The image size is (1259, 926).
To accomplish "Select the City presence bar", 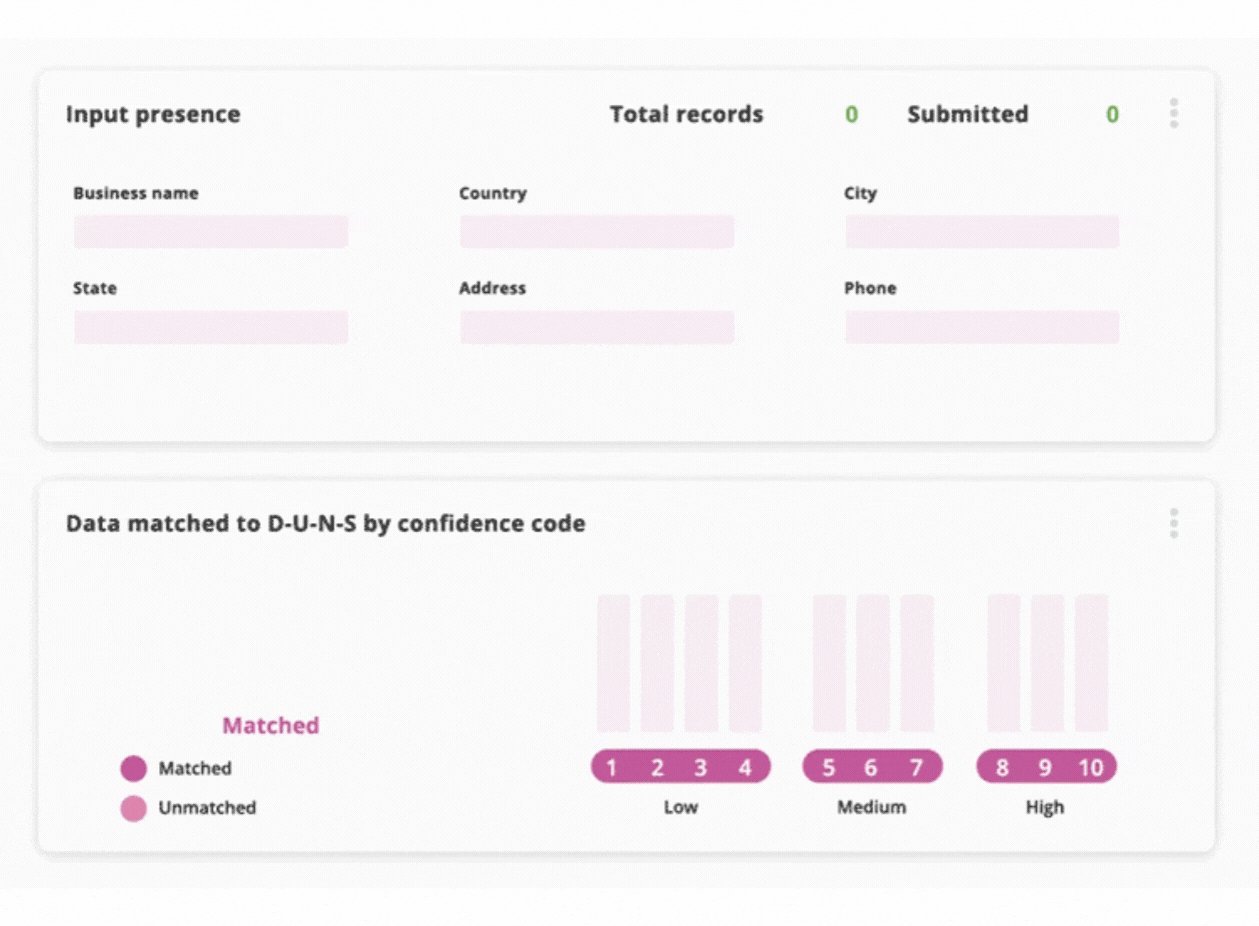I will [982, 231].
